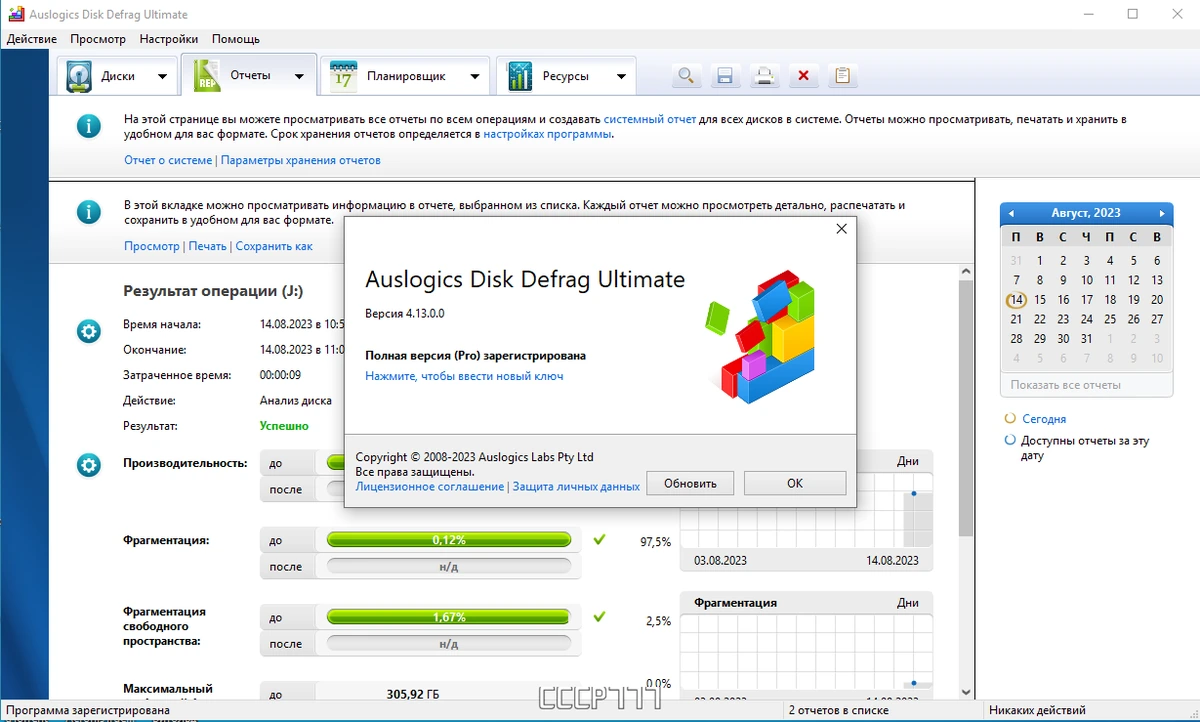Click the Просмотр link under report info
Viewport: 1200px width, 722px height.
pos(152,246)
